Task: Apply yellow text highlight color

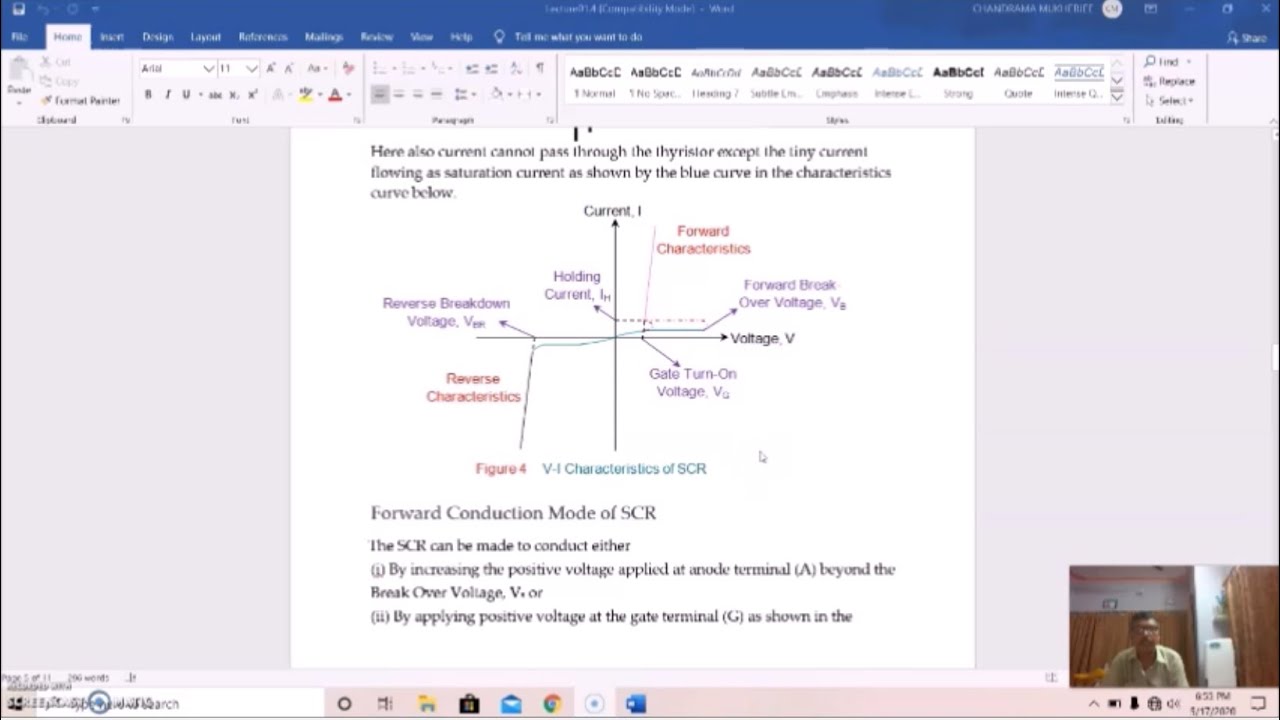Action: [x=306, y=94]
